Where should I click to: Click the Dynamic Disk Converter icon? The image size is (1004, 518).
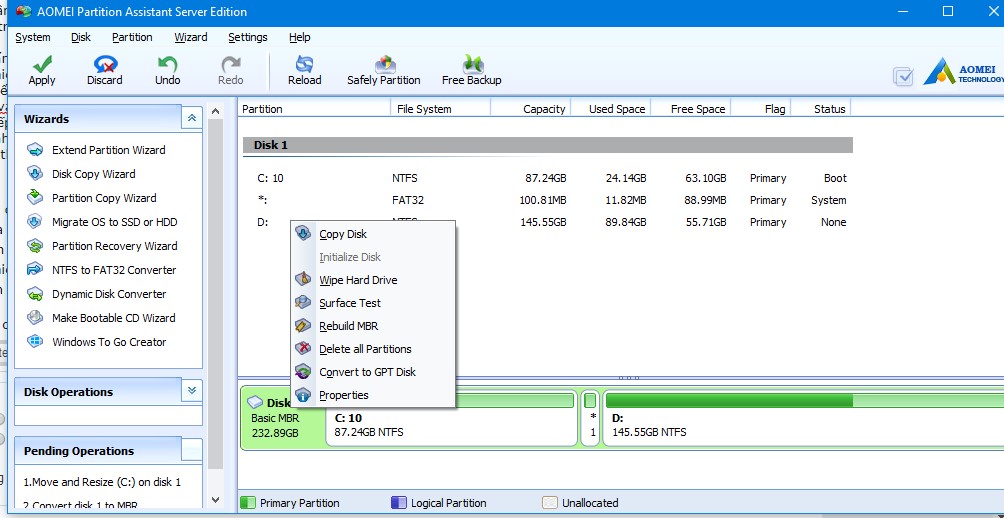pyautogui.click(x=35, y=294)
